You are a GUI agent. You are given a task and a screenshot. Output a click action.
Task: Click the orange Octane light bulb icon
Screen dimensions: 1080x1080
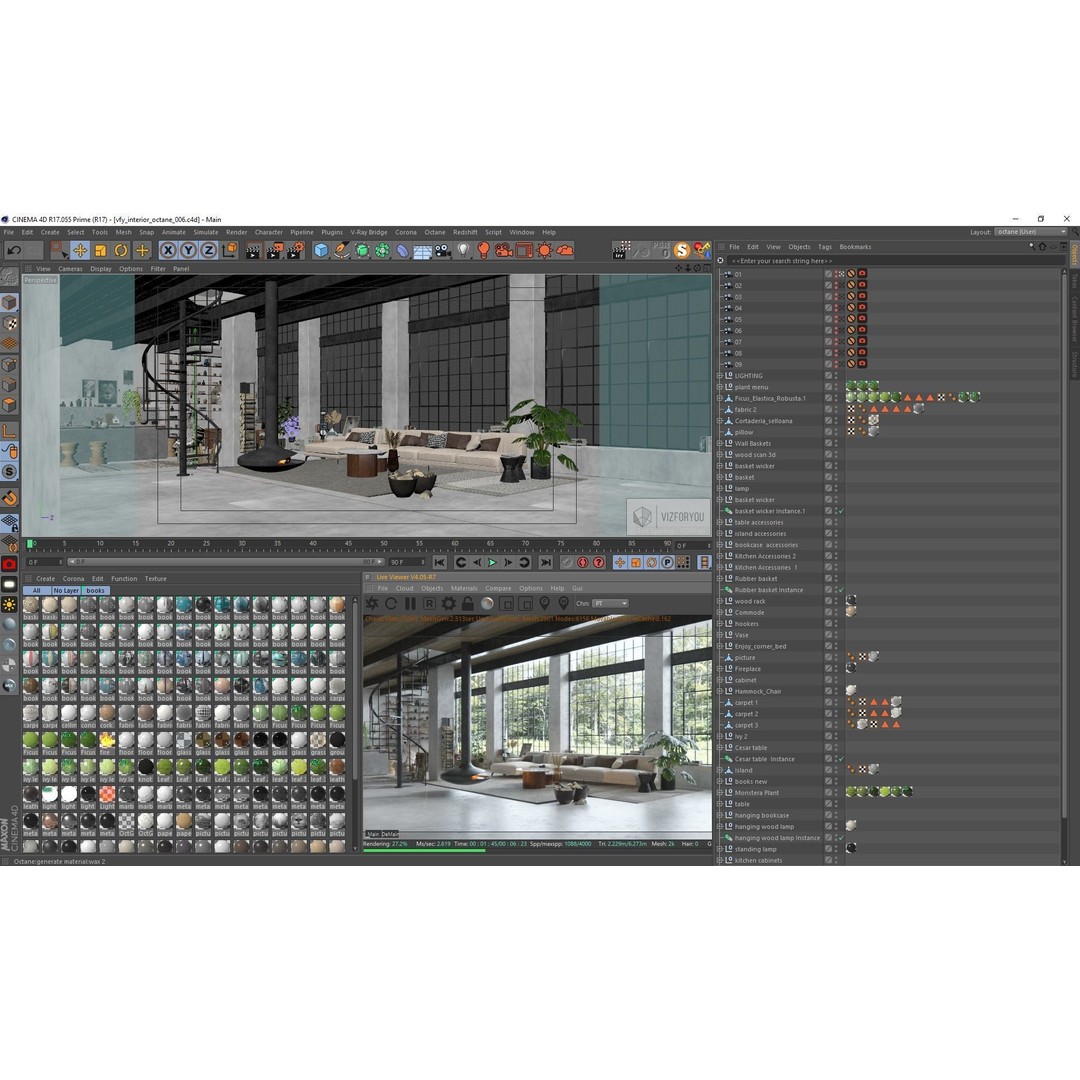coord(484,251)
